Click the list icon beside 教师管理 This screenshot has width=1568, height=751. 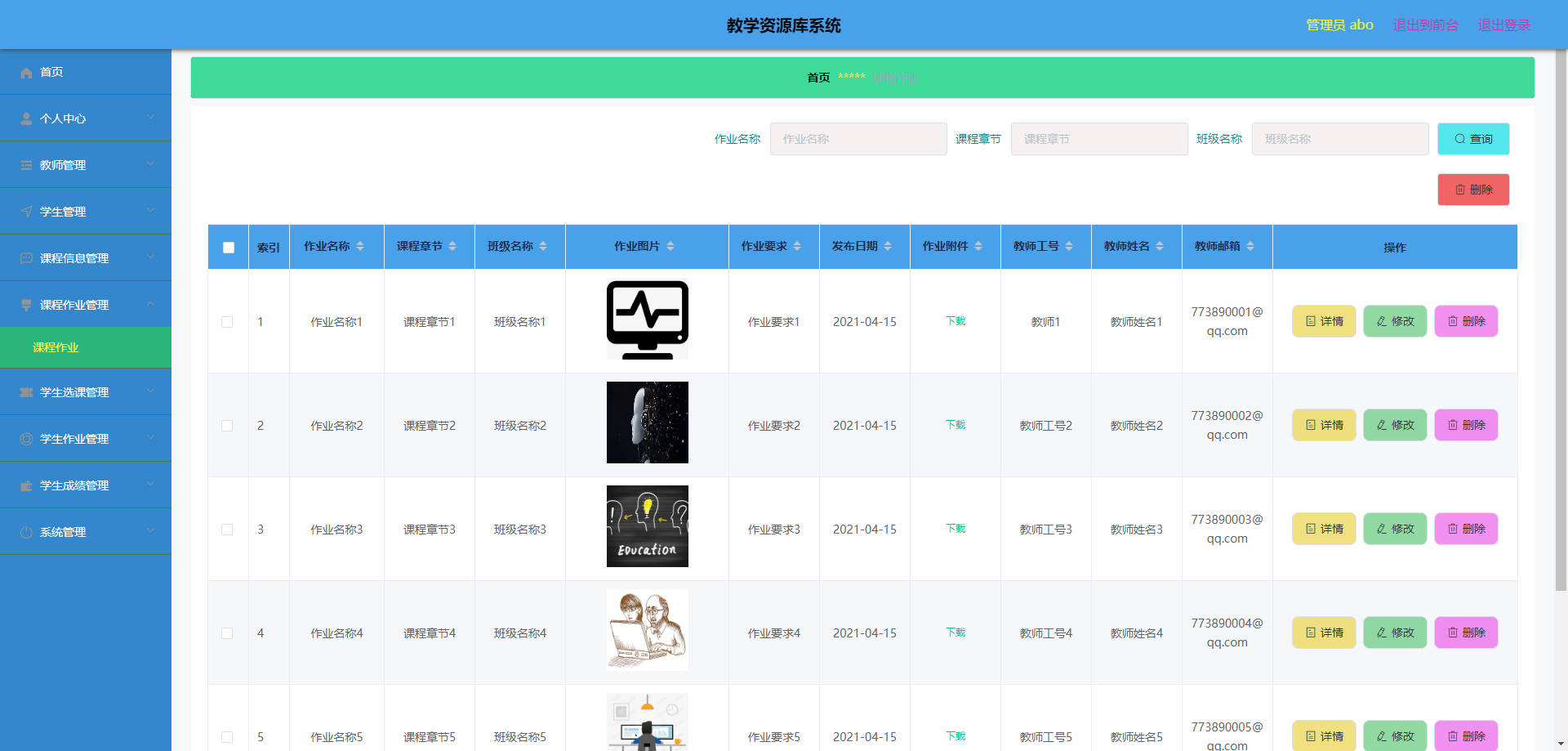point(26,166)
